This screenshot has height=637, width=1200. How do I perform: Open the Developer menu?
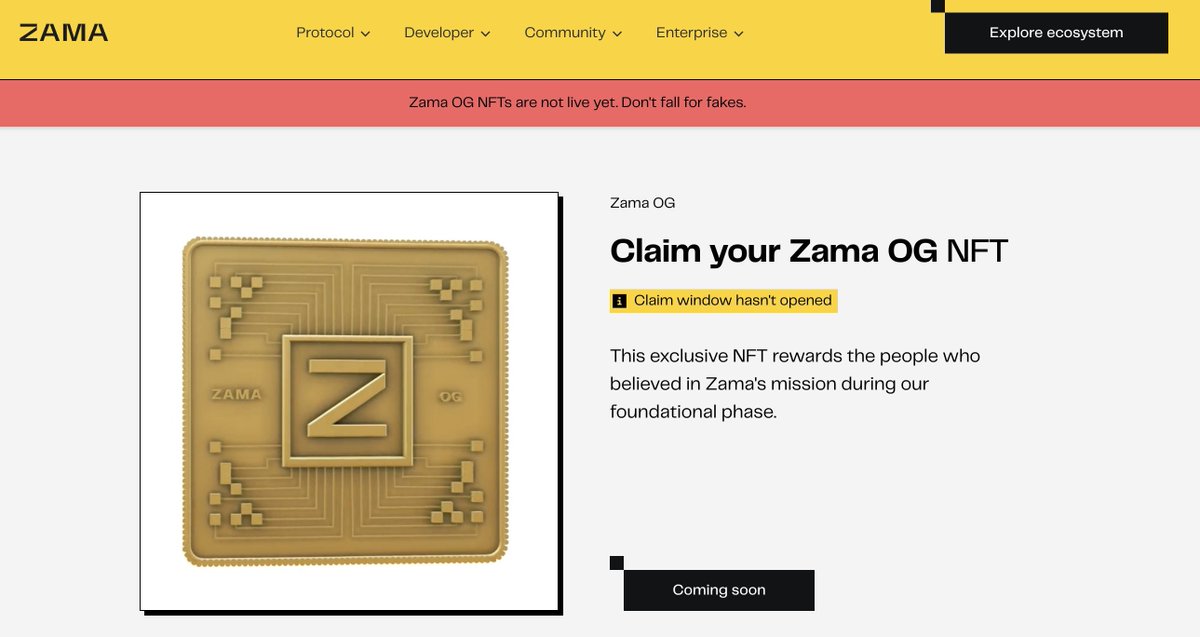point(438,33)
